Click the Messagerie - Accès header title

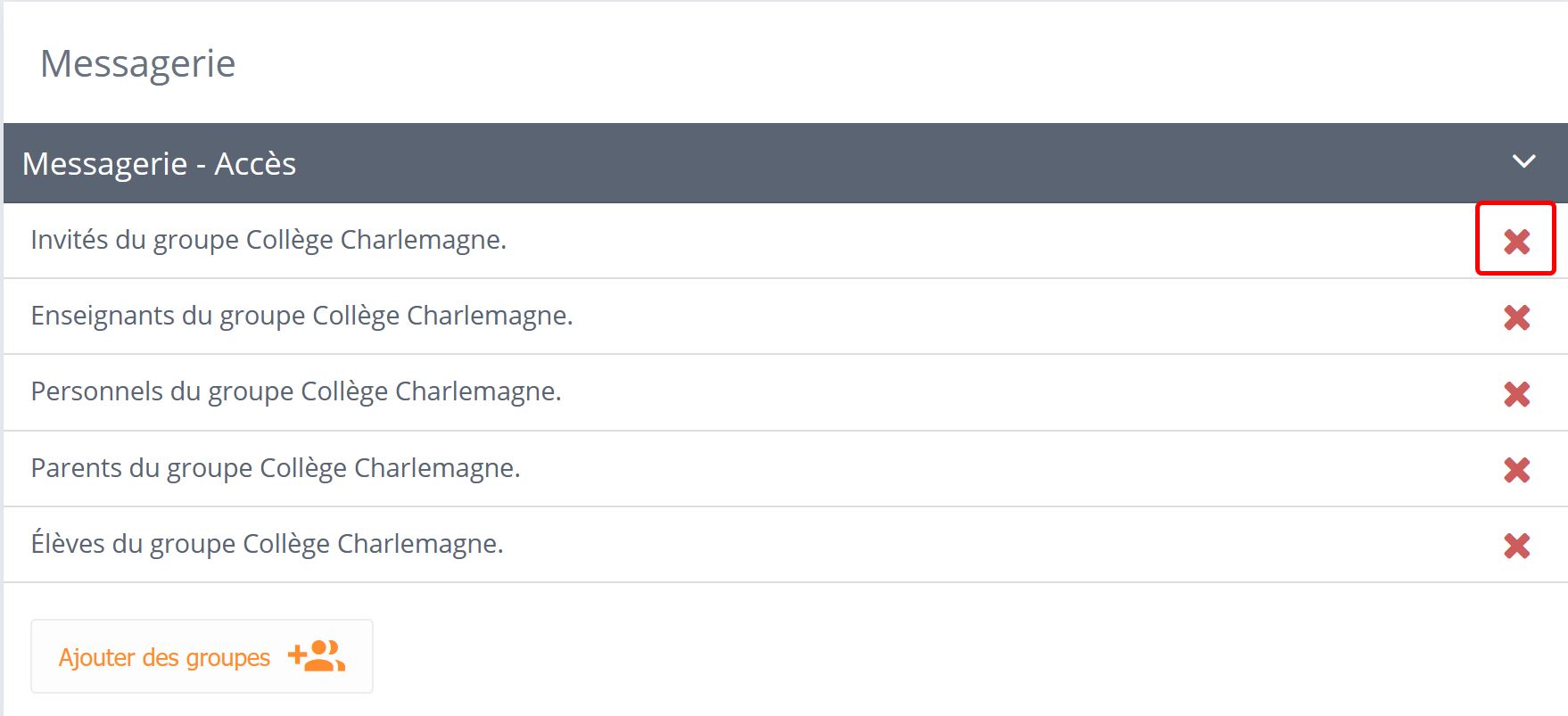tap(159, 164)
